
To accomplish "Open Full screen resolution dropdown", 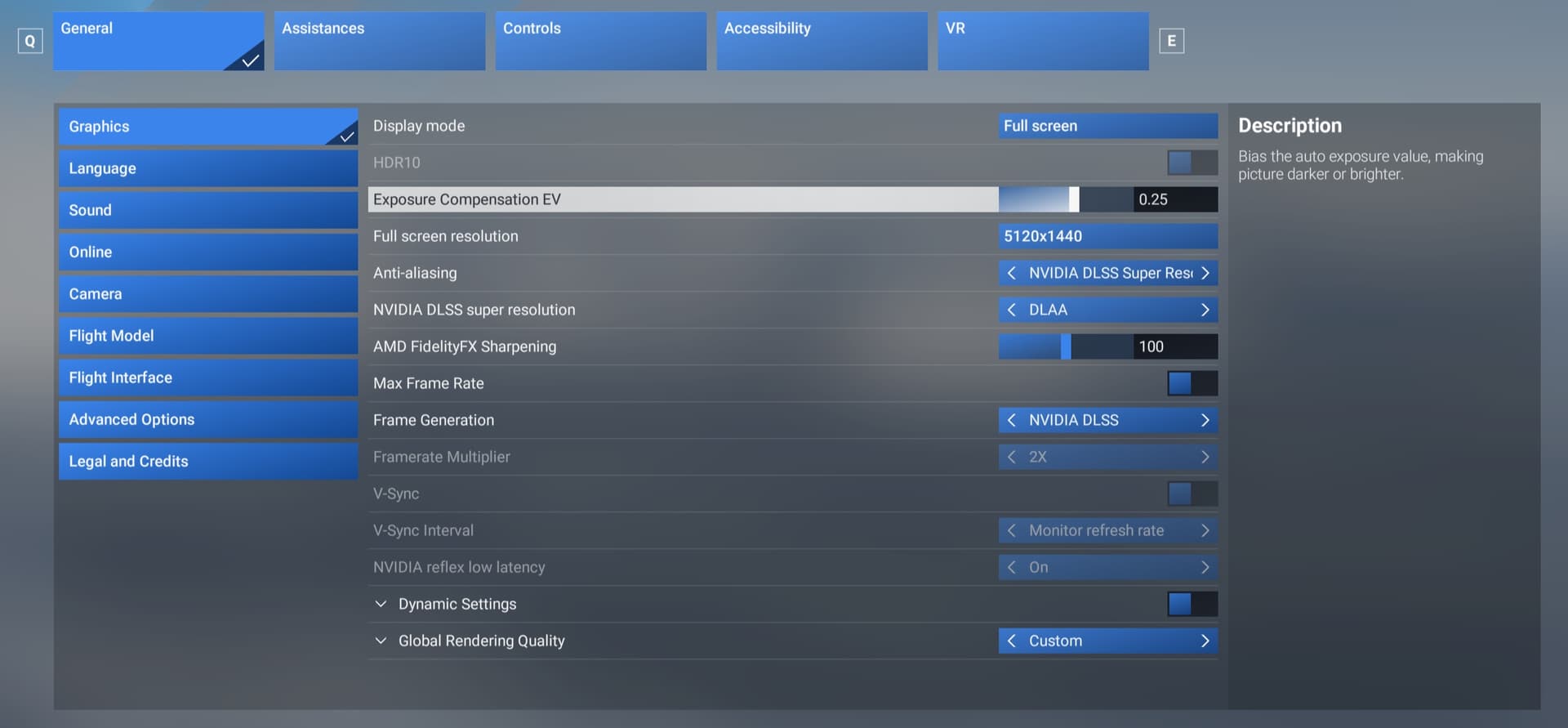I will coord(1107,236).
